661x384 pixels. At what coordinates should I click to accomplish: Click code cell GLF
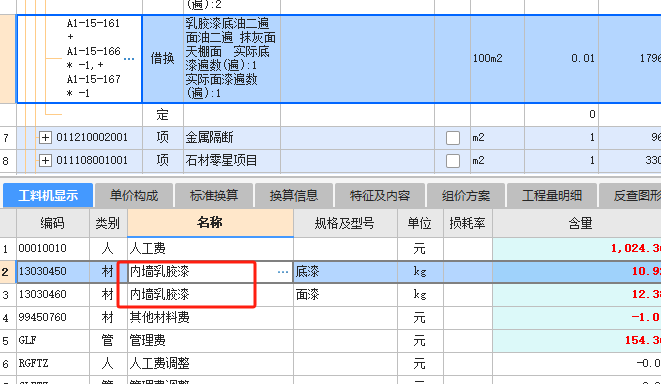(53, 341)
